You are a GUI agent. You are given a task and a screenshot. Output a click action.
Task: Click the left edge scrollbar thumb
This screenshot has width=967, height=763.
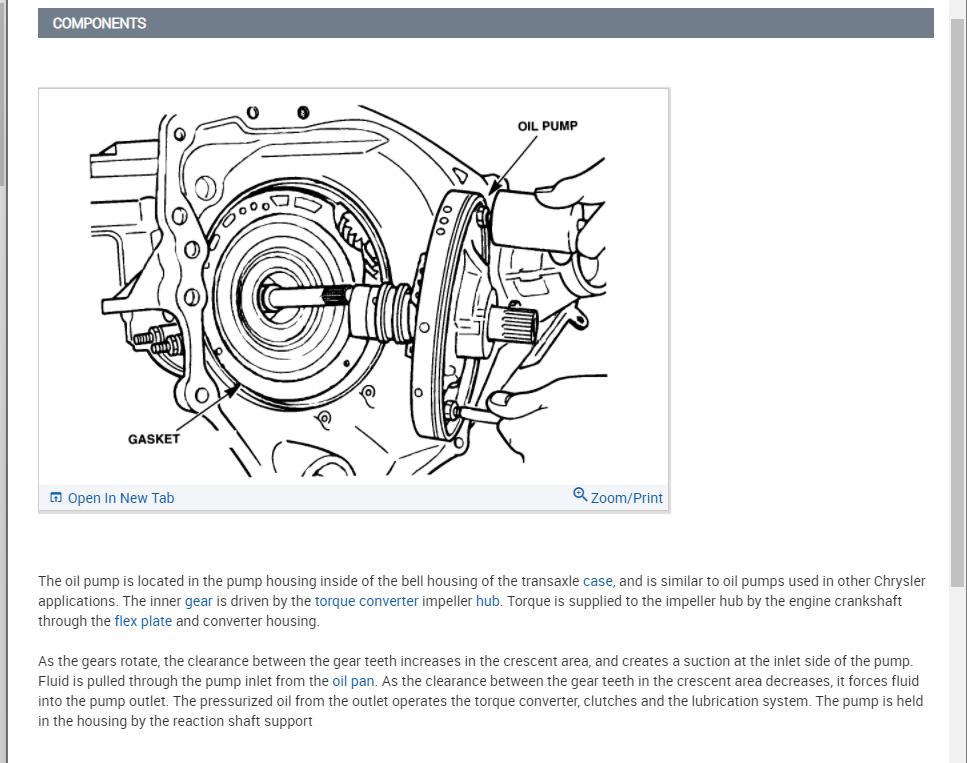pyautogui.click(x=3, y=95)
